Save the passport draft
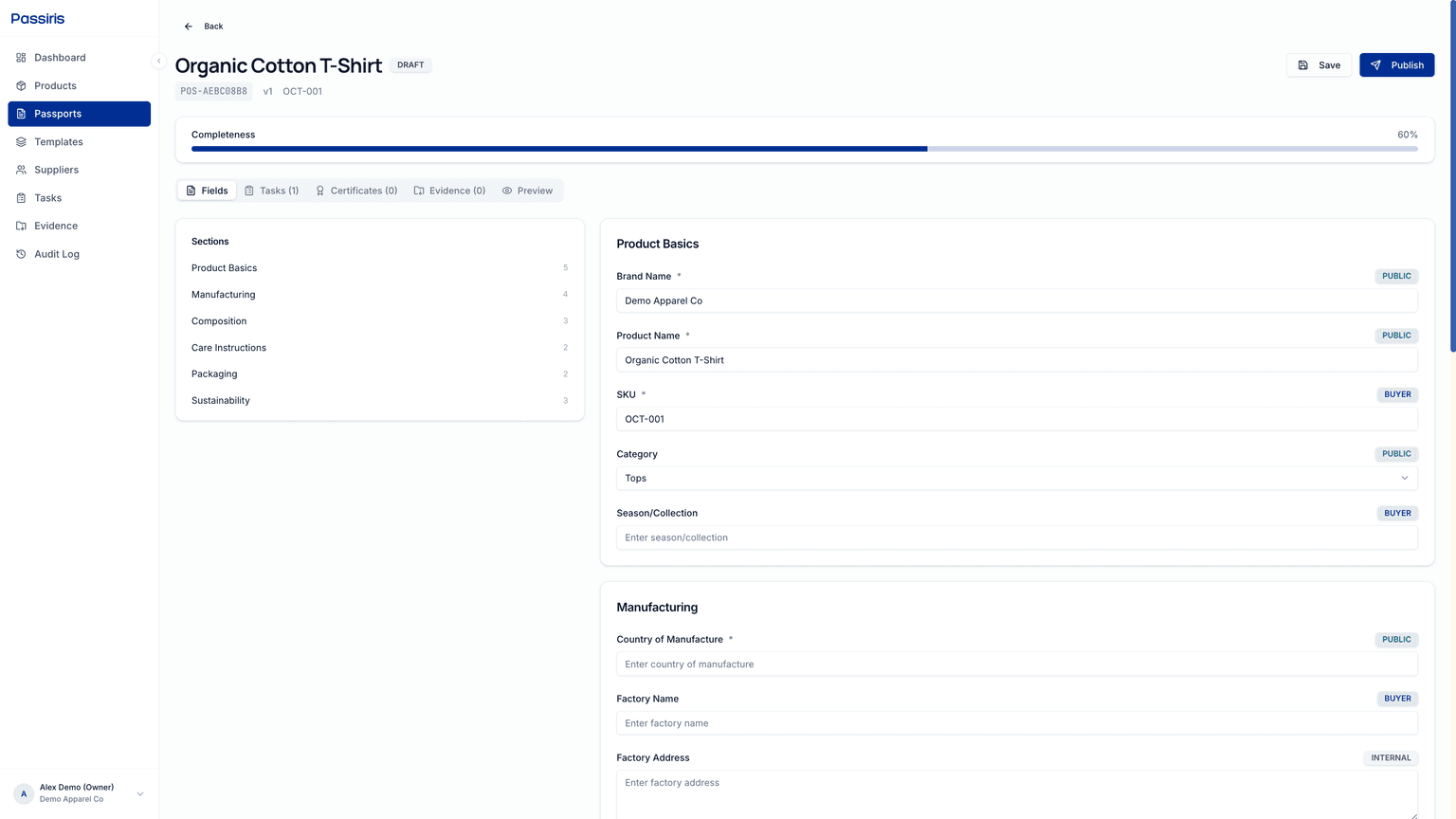 (1319, 65)
